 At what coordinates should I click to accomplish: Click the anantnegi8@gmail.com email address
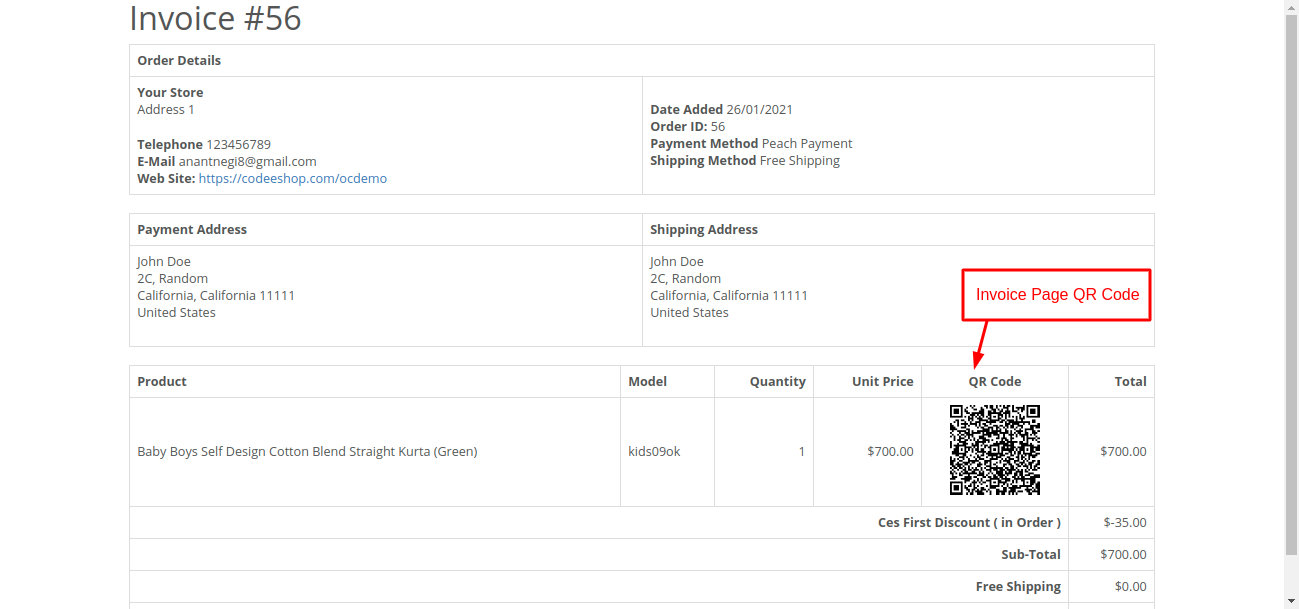[247, 162]
